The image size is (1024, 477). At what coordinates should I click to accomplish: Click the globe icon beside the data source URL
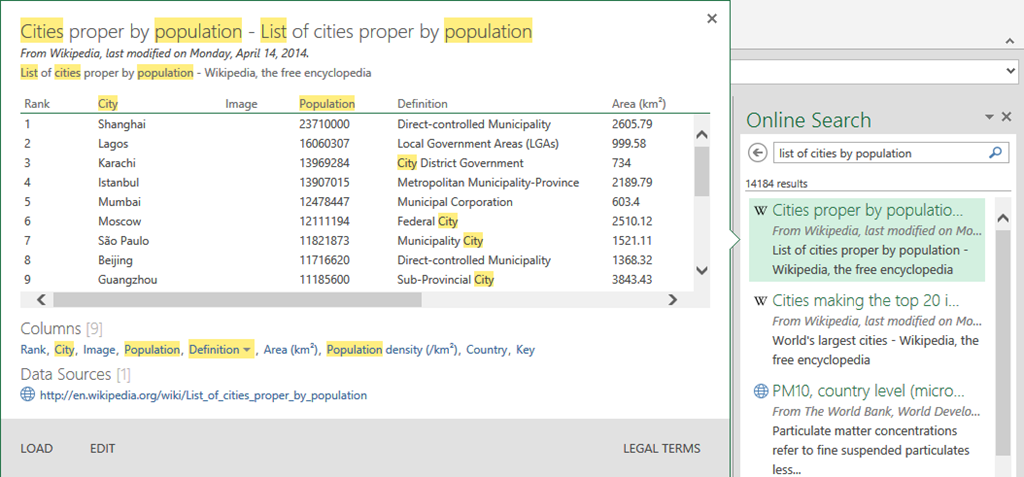[x=27, y=395]
